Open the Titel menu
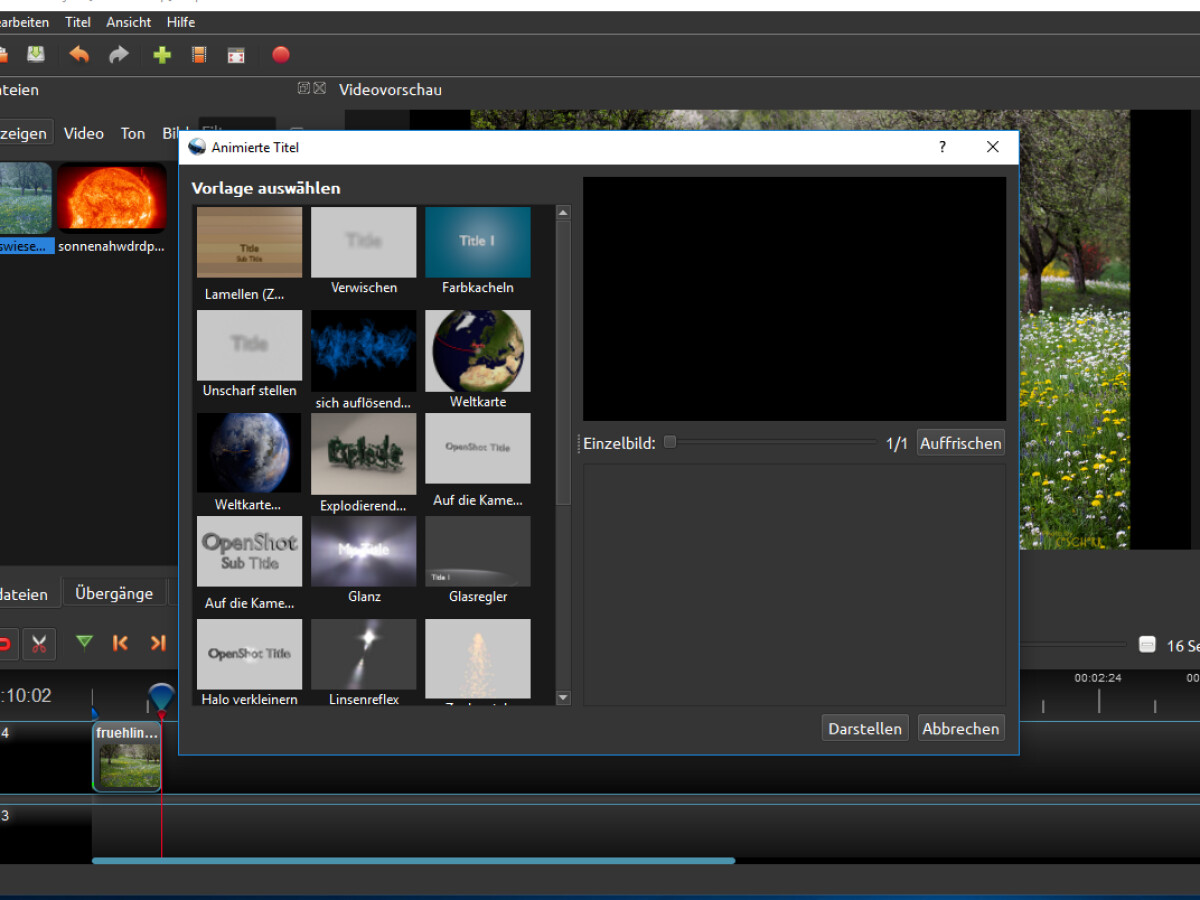This screenshot has height=900, width=1200. [77, 22]
